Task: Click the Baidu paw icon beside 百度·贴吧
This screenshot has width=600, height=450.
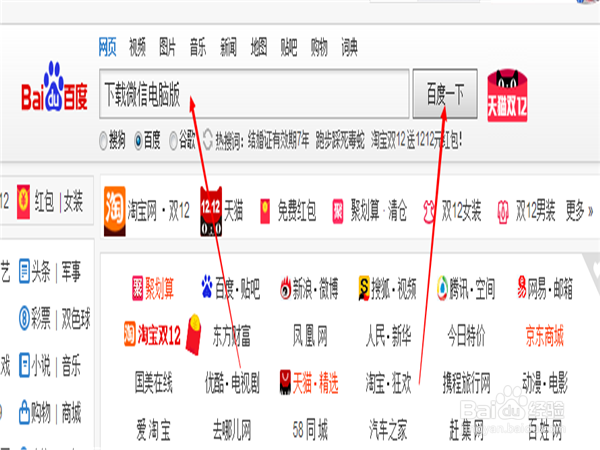Action: [207, 286]
